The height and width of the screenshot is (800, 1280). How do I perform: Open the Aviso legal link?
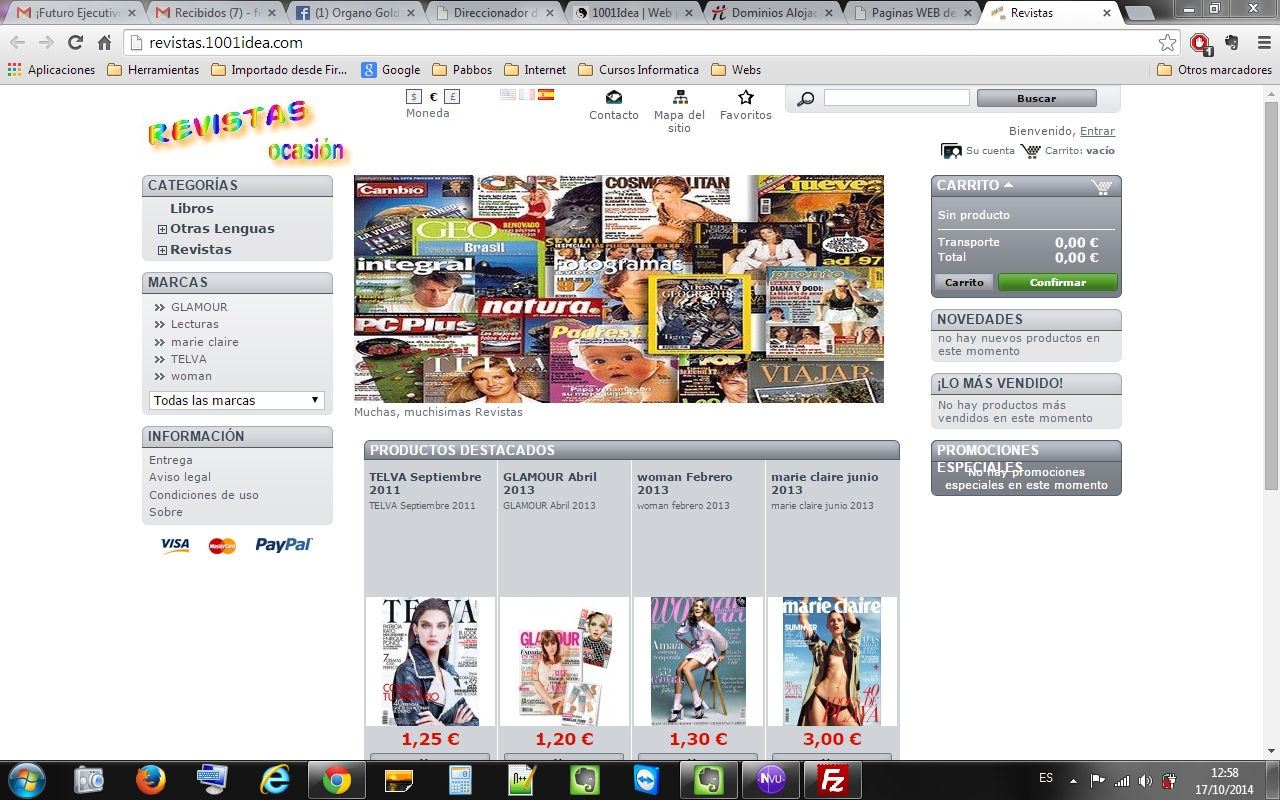(180, 477)
